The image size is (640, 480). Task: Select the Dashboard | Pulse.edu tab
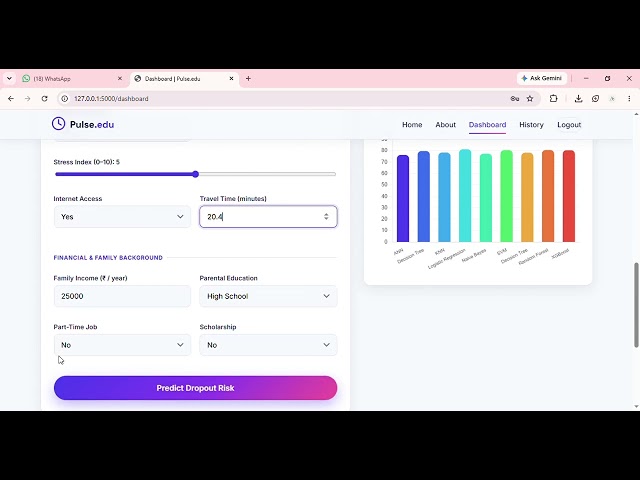coord(184,78)
